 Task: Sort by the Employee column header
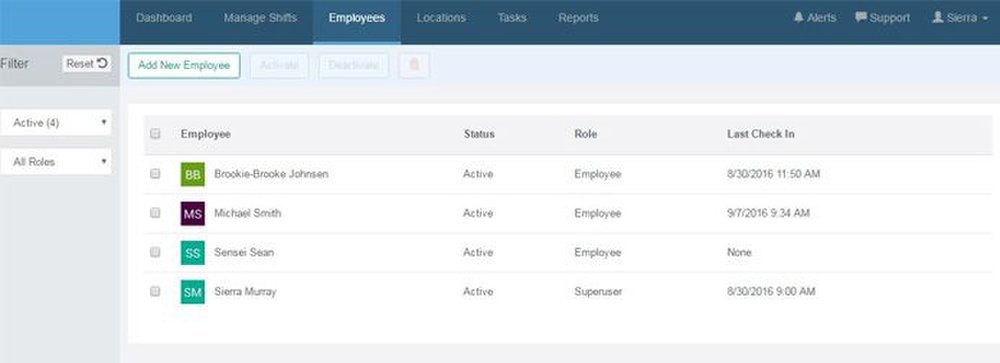coord(205,134)
